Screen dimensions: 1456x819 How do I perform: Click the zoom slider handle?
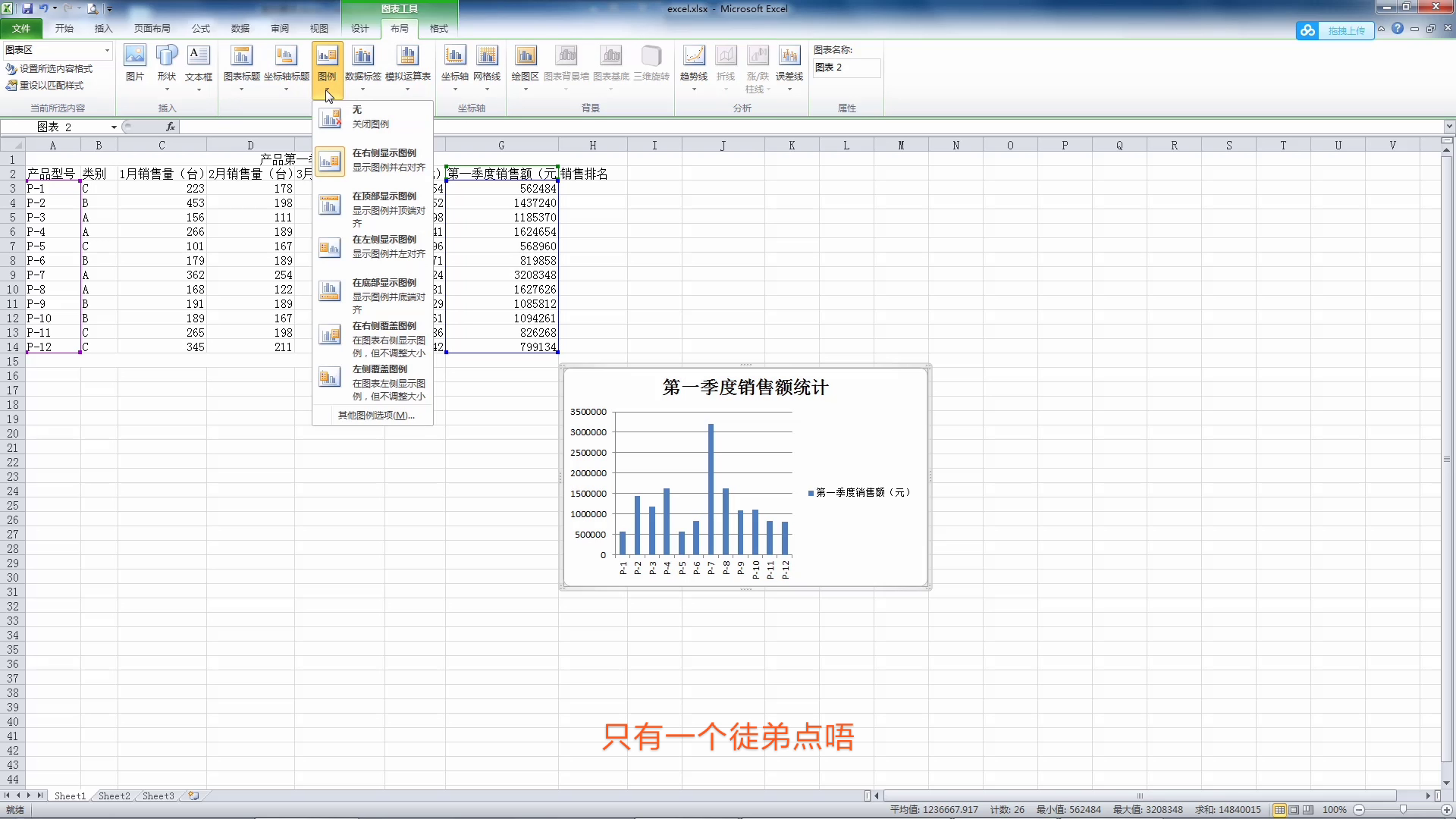[1403, 810]
